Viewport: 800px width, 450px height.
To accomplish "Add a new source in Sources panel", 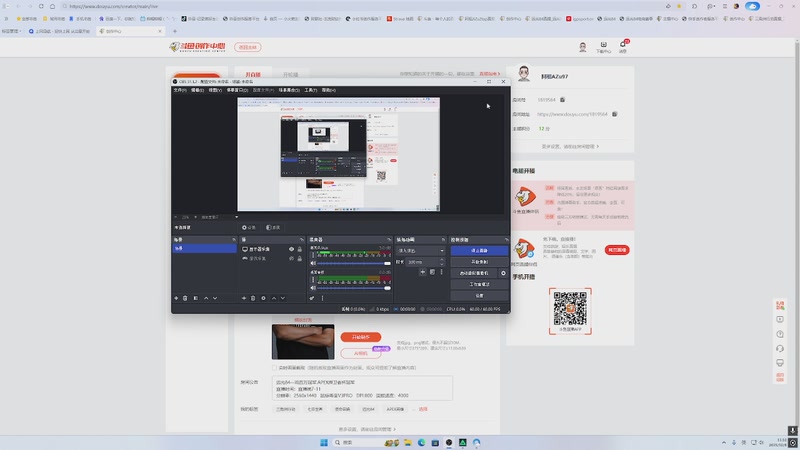I will click(244, 298).
